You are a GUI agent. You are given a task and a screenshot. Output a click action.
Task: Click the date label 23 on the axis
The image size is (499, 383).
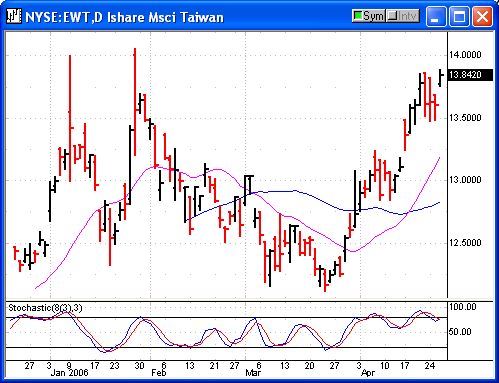[x=114, y=366]
